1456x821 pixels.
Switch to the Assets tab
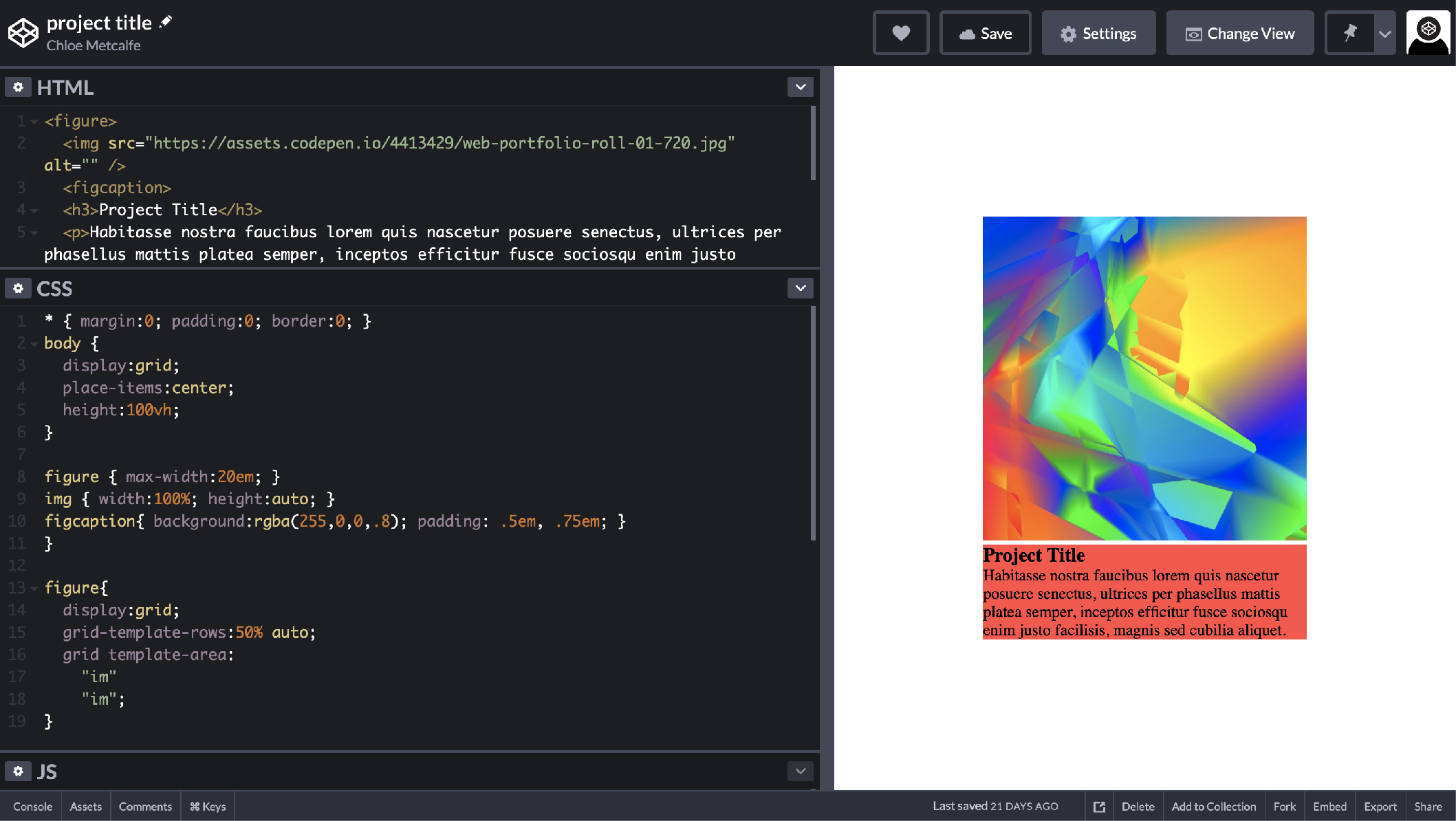click(x=85, y=806)
